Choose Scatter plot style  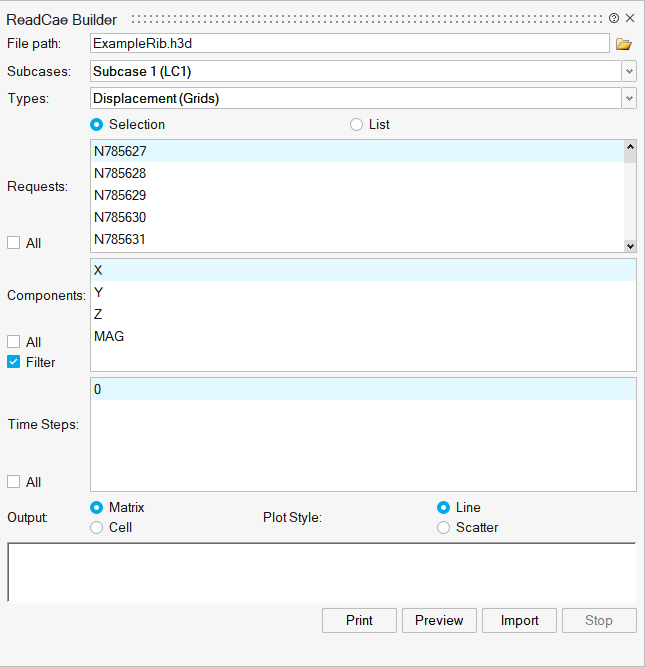pyautogui.click(x=443, y=527)
